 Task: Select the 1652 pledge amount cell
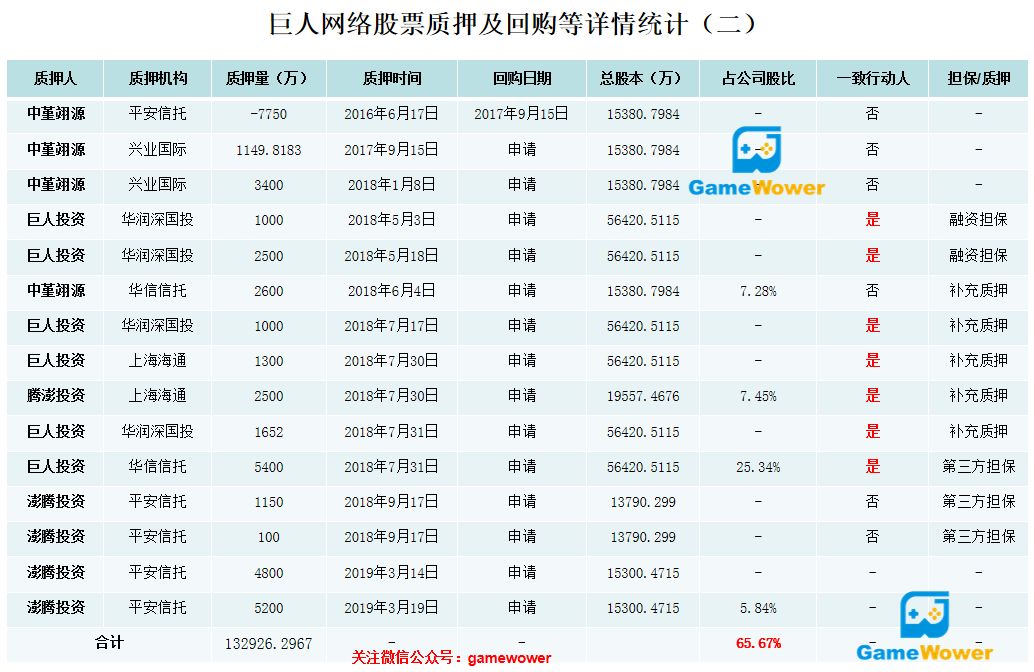pos(268,432)
